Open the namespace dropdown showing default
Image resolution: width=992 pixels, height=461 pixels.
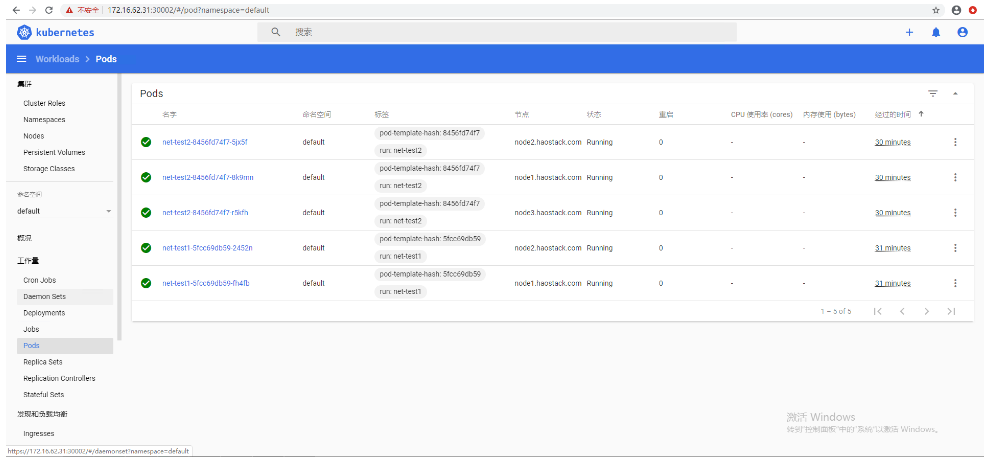point(64,211)
